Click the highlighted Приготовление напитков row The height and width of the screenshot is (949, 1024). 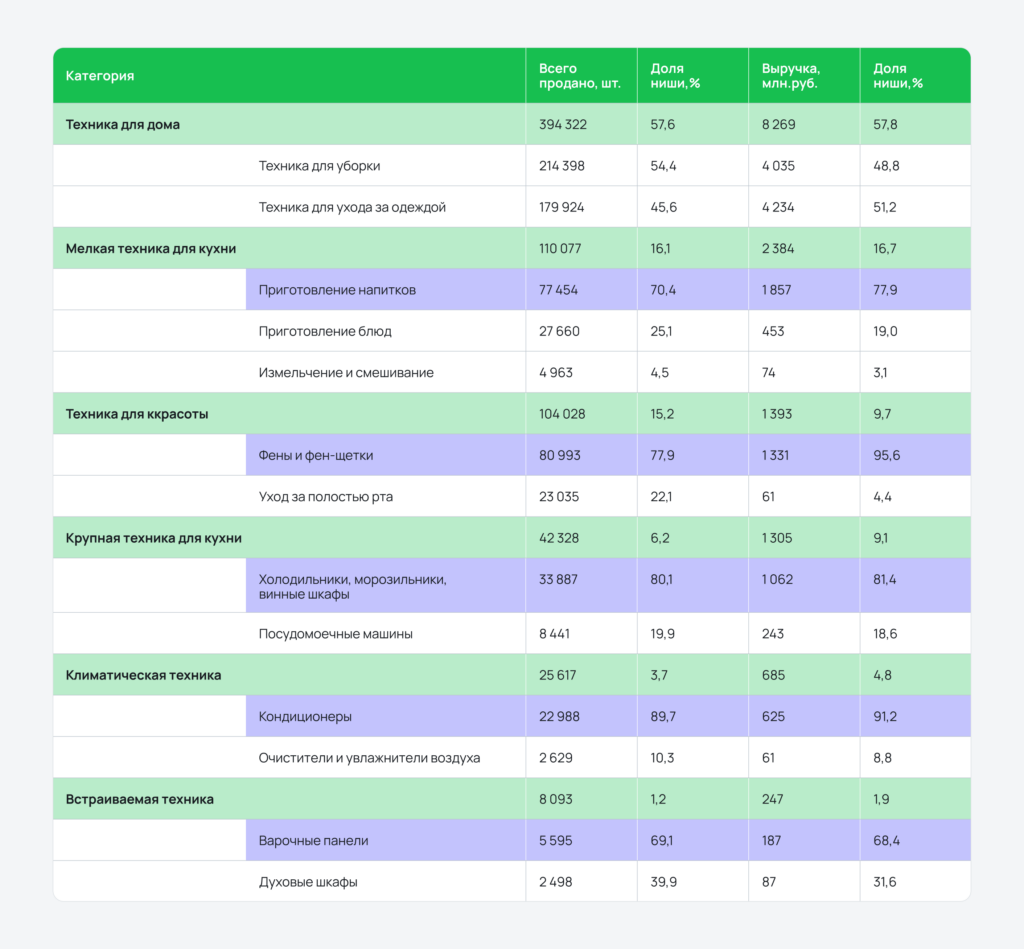[x=337, y=290]
